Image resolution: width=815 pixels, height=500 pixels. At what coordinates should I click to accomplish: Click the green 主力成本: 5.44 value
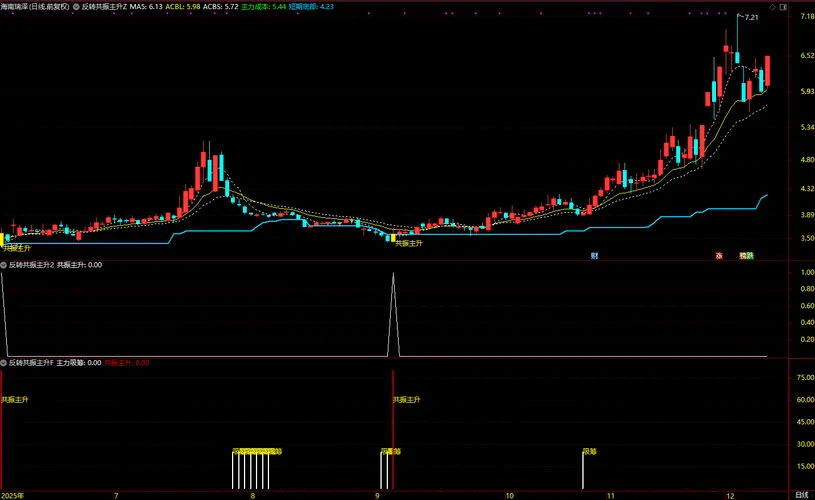(264, 7)
